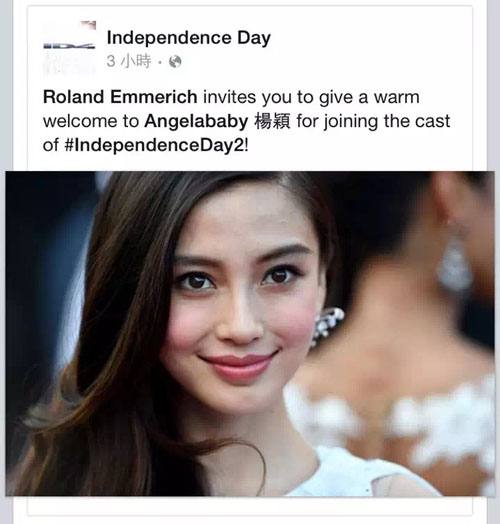Open the Angelababy tagged page link
The height and width of the screenshot is (524, 500).
(x=196, y=121)
